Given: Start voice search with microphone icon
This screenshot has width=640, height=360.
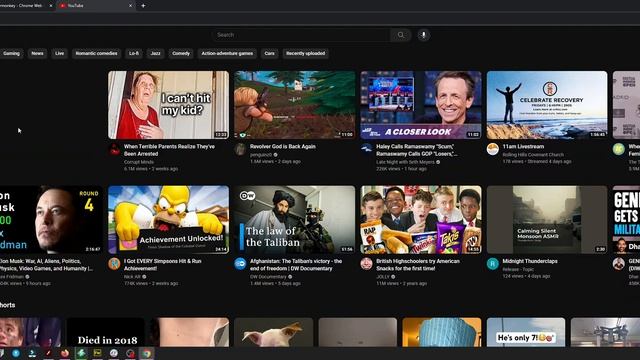Looking at the screenshot, I should tap(424, 35).
